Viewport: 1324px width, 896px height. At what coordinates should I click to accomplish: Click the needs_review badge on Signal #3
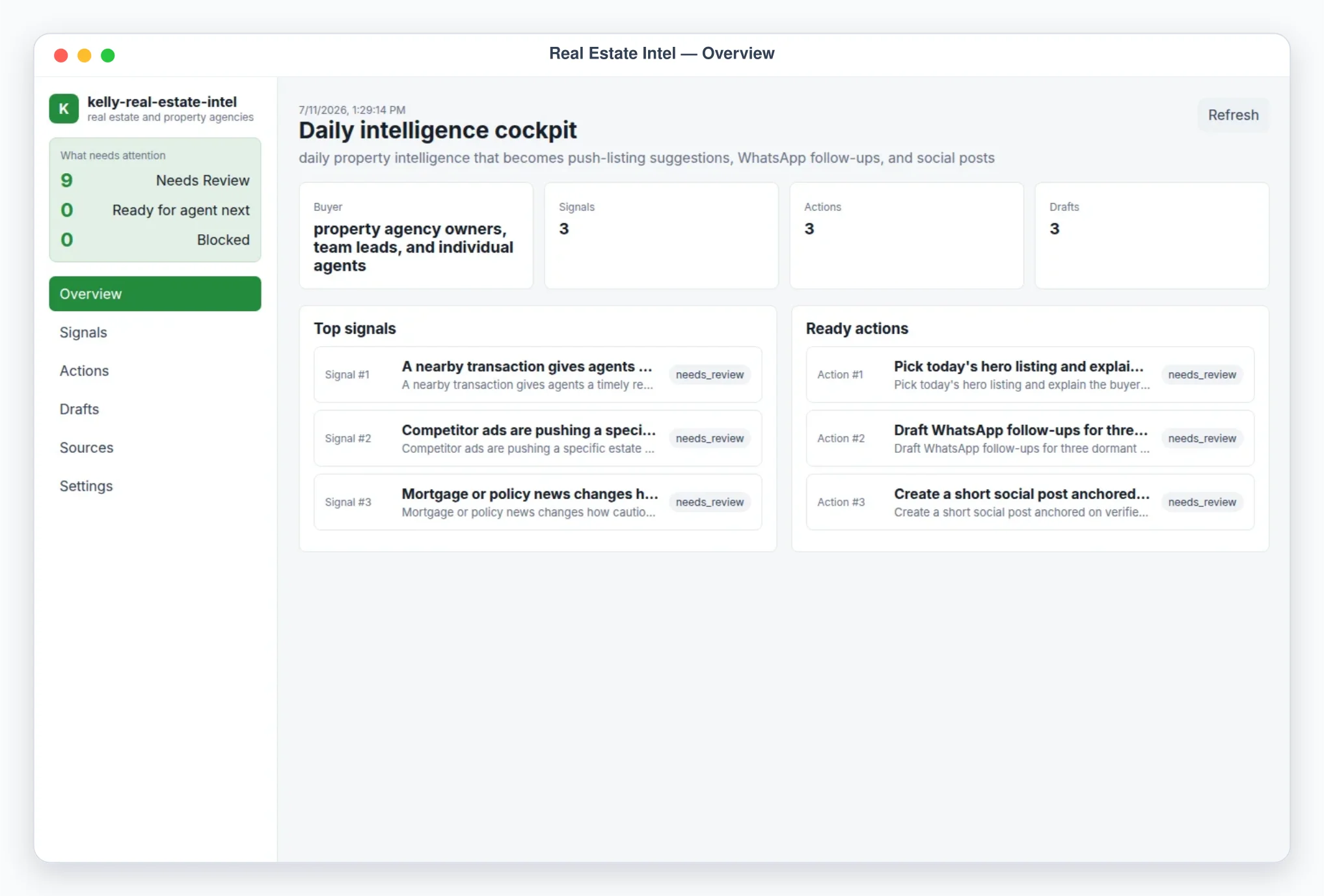click(x=709, y=502)
